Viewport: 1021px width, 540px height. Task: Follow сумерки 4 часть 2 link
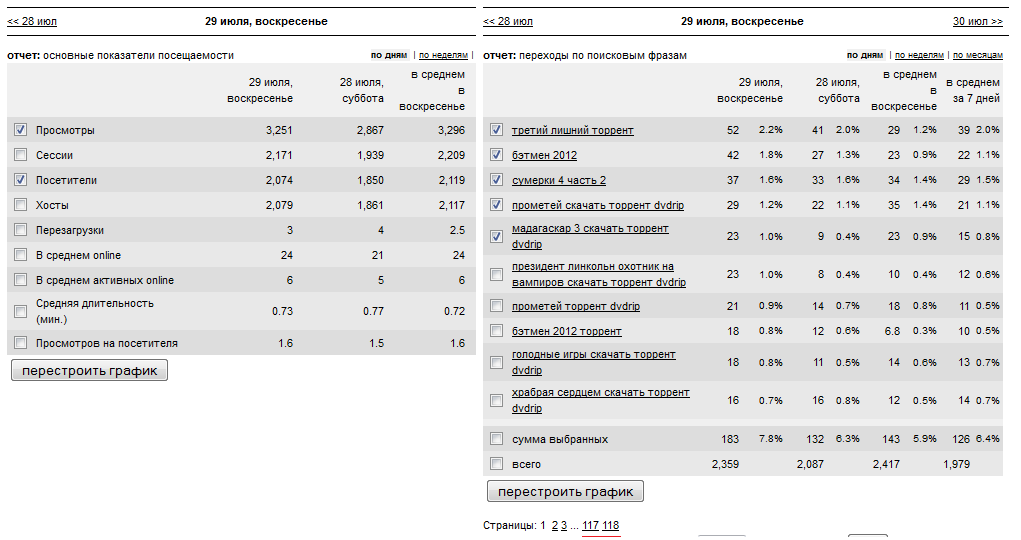point(559,180)
